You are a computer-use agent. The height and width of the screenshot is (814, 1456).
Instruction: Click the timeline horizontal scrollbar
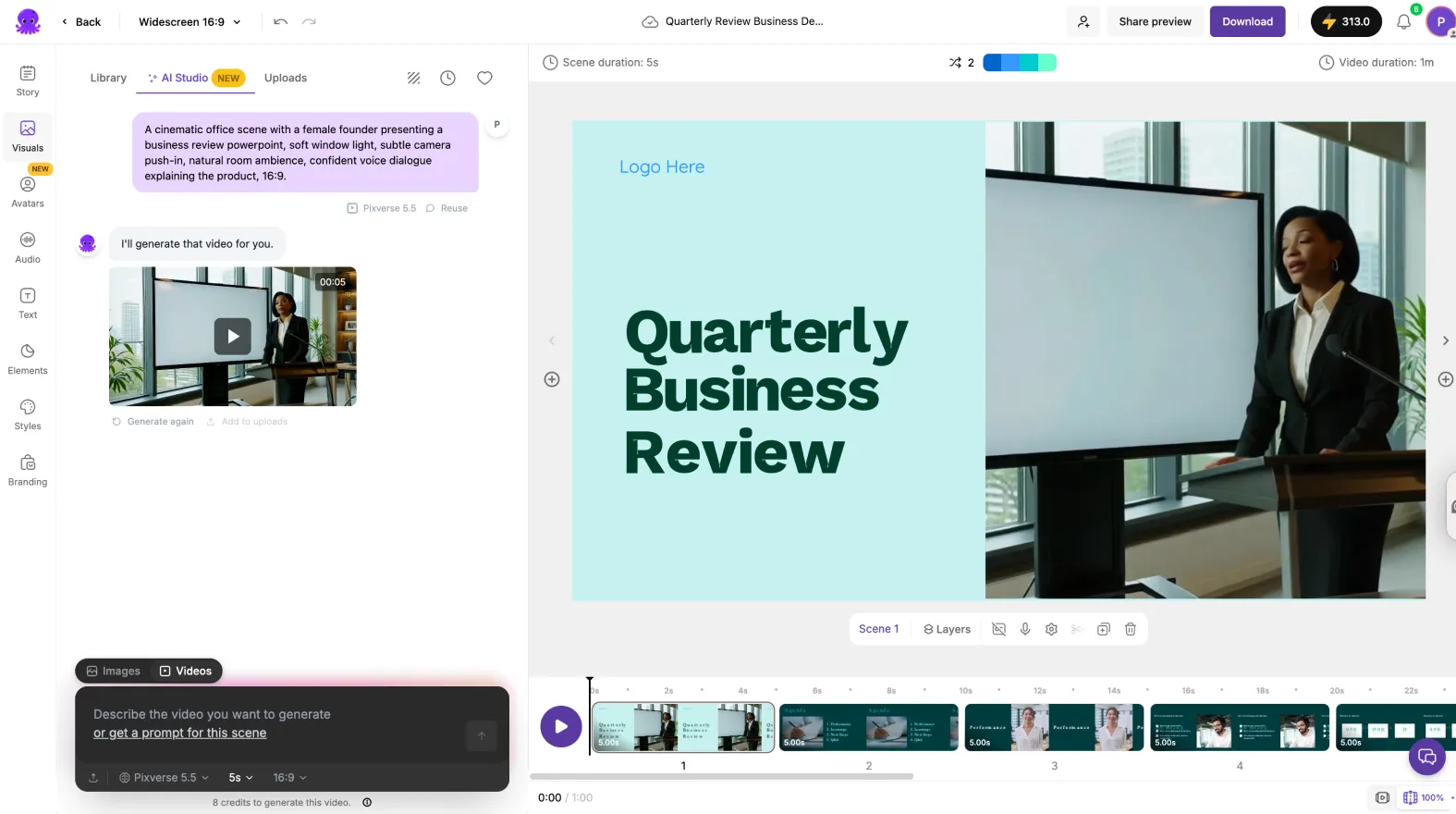point(721,776)
